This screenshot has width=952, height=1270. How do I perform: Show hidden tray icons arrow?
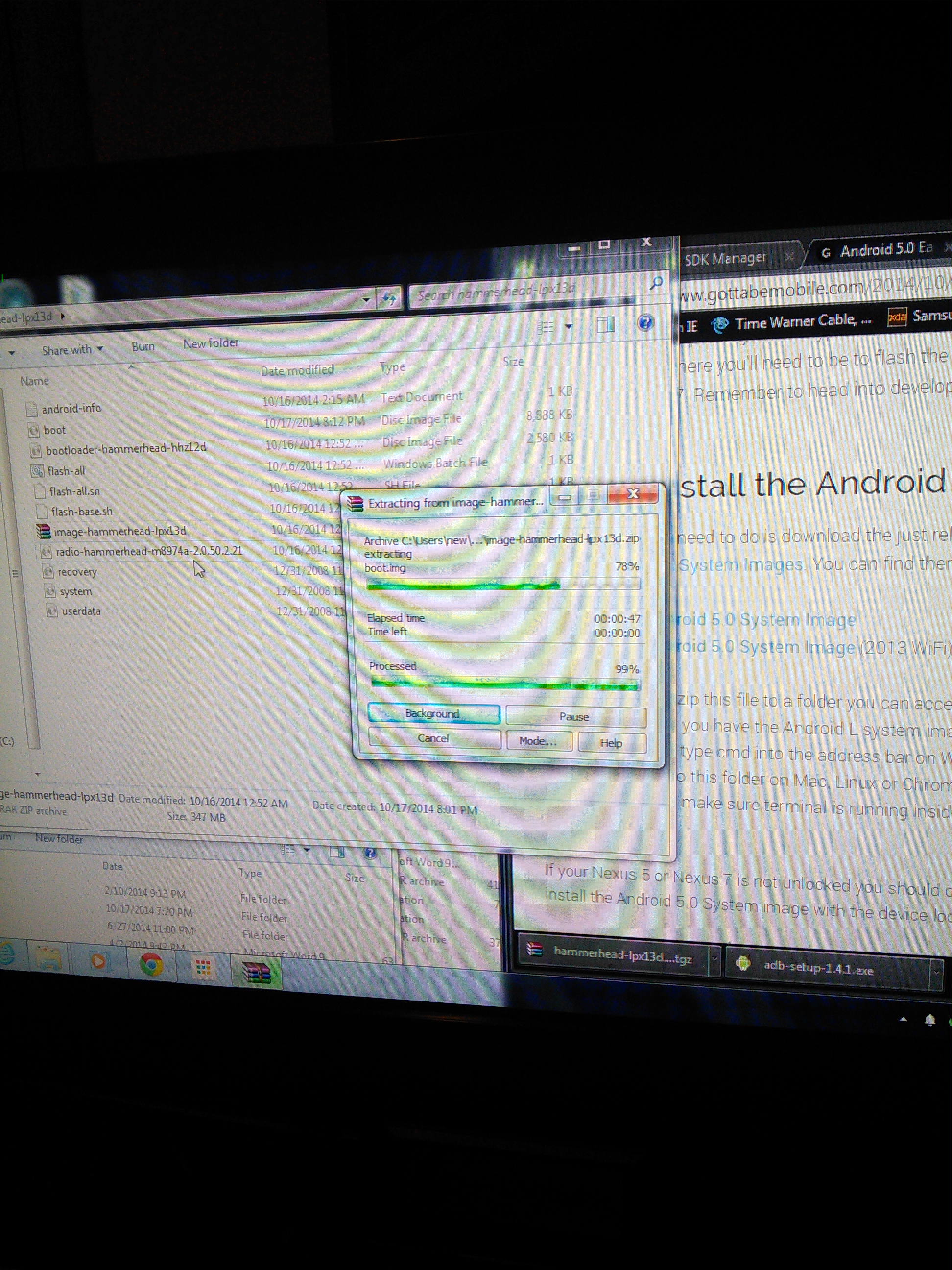point(903,1019)
